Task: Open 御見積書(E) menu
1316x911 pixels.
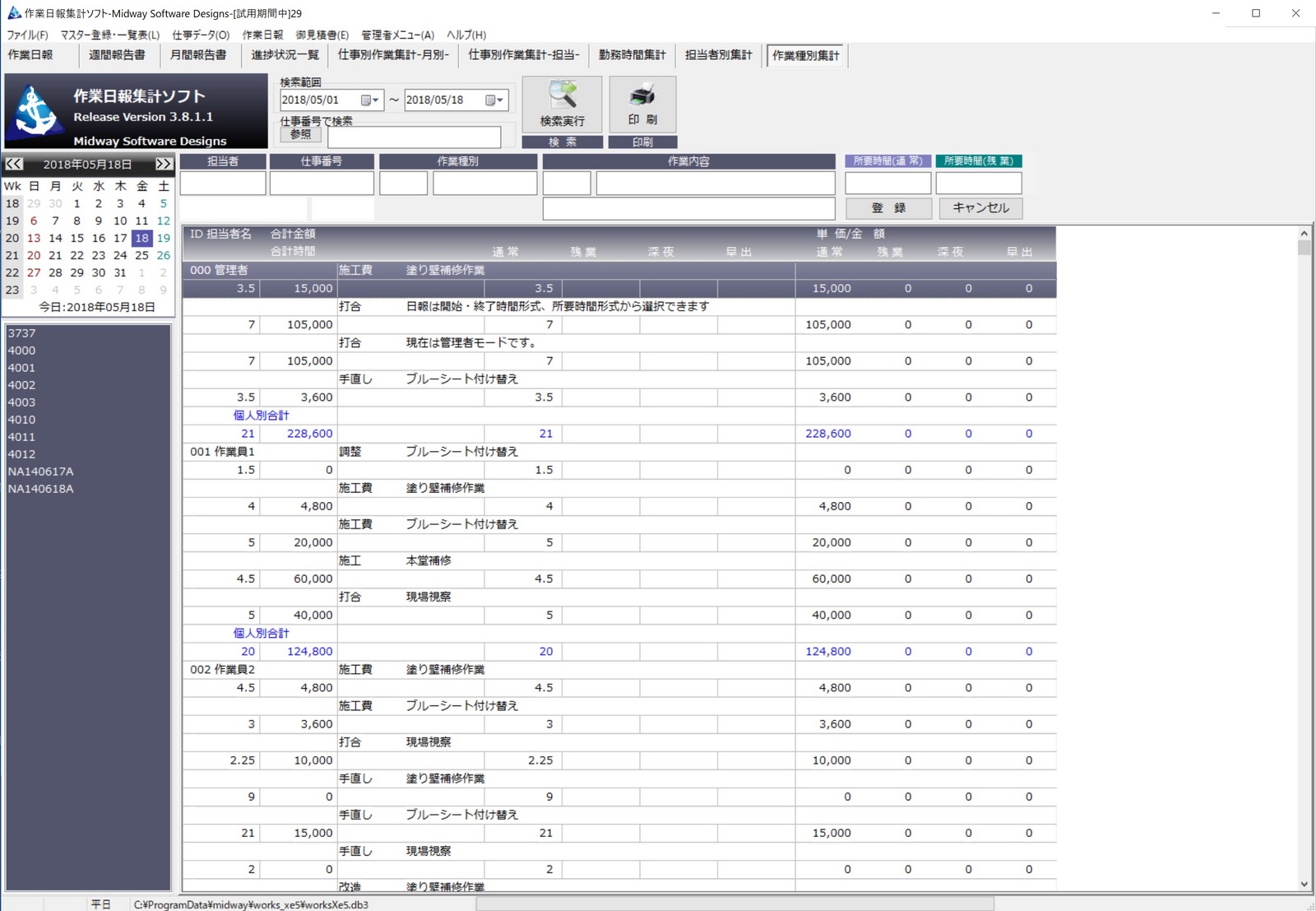Action: tap(322, 35)
